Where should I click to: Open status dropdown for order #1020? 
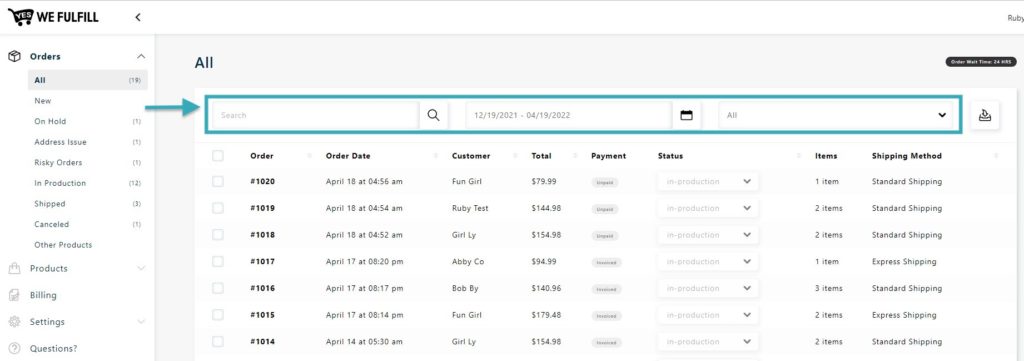coord(708,181)
